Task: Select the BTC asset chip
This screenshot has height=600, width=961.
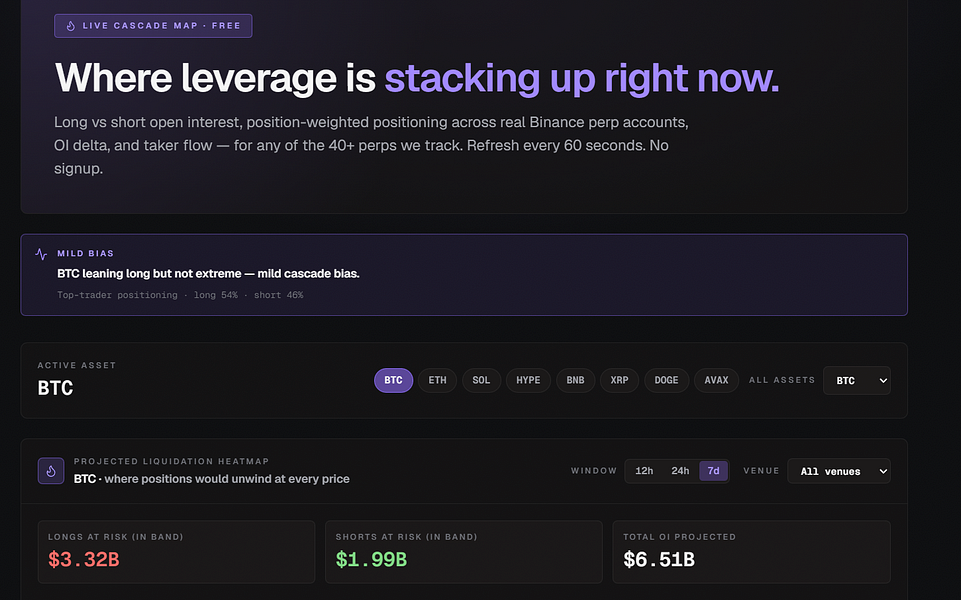Action: (x=393, y=380)
